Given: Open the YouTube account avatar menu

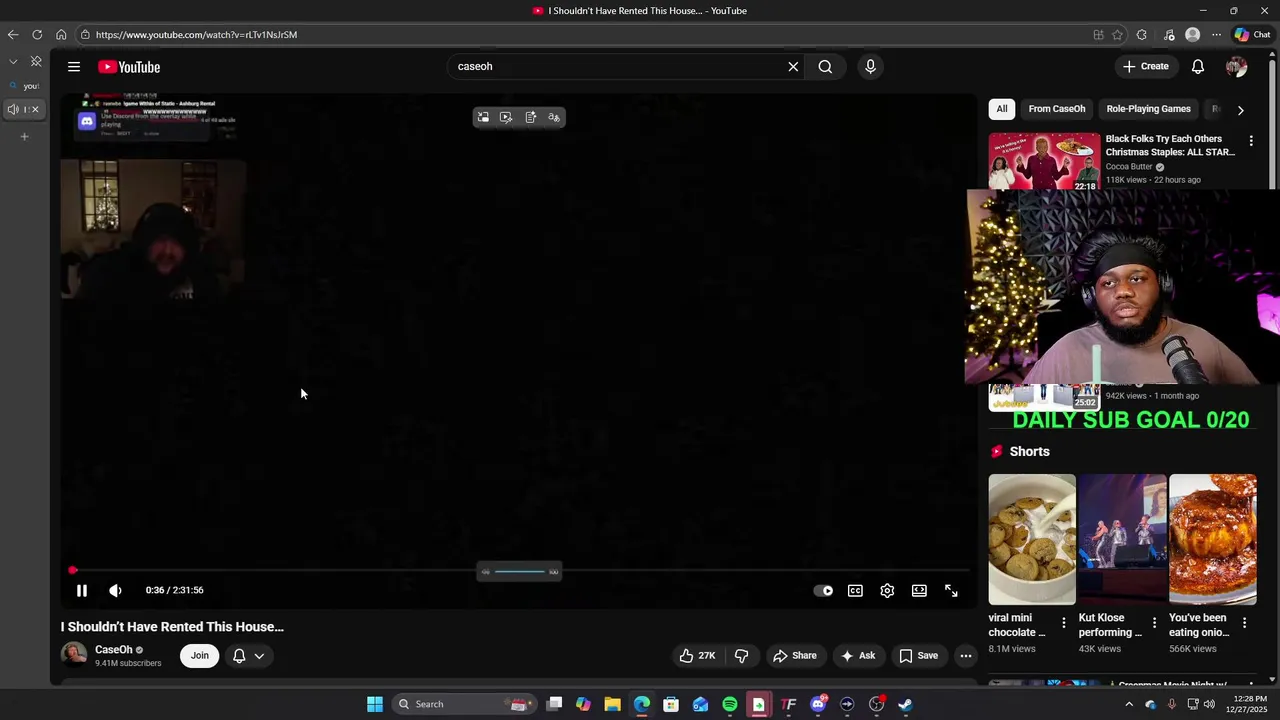Looking at the screenshot, I should pos(1236,67).
